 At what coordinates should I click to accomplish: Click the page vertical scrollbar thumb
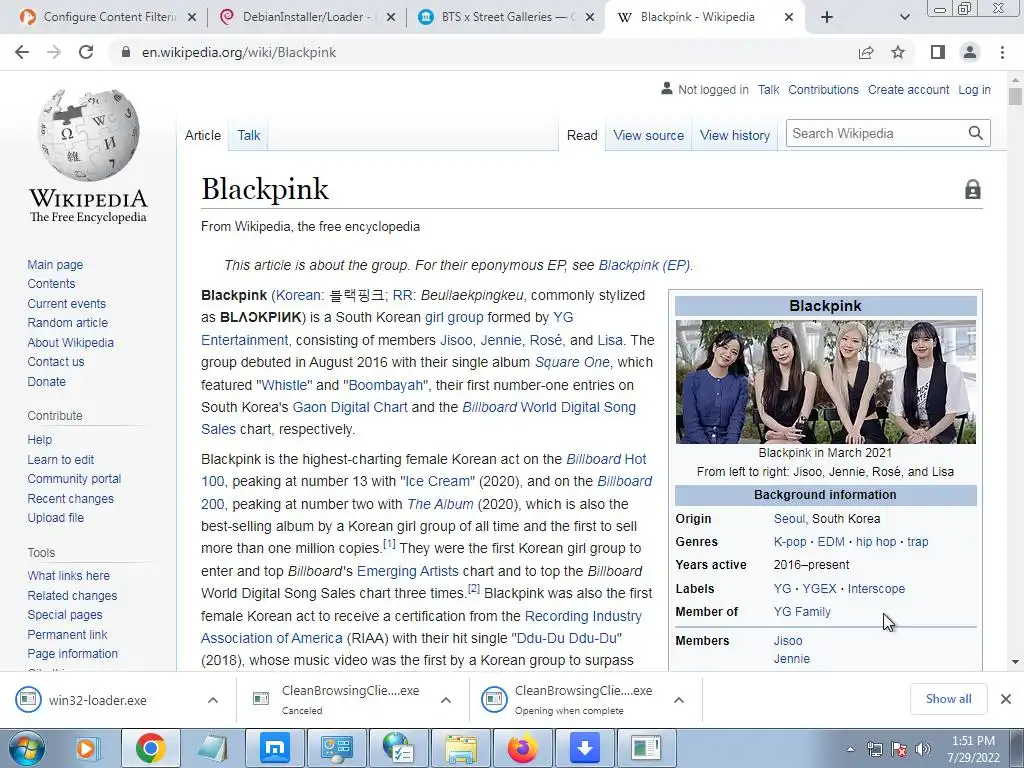(x=1014, y=96)
